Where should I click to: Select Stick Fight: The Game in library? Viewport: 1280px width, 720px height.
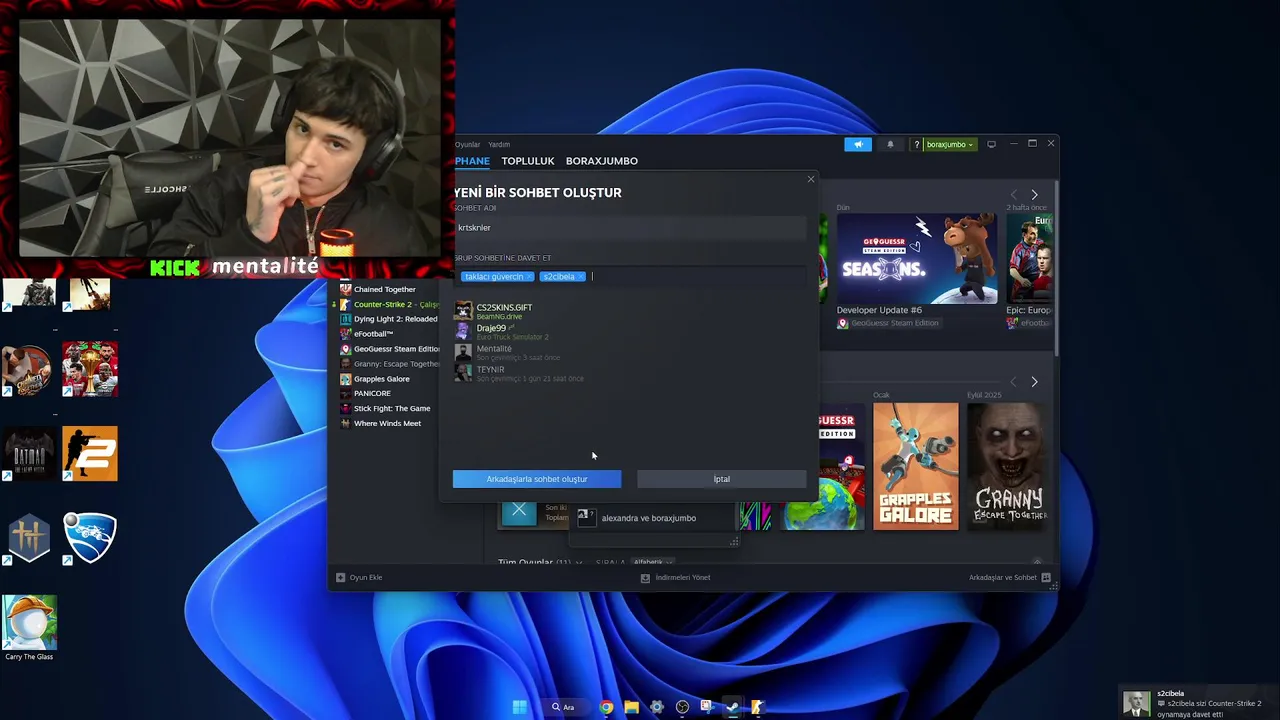[385, 408]
